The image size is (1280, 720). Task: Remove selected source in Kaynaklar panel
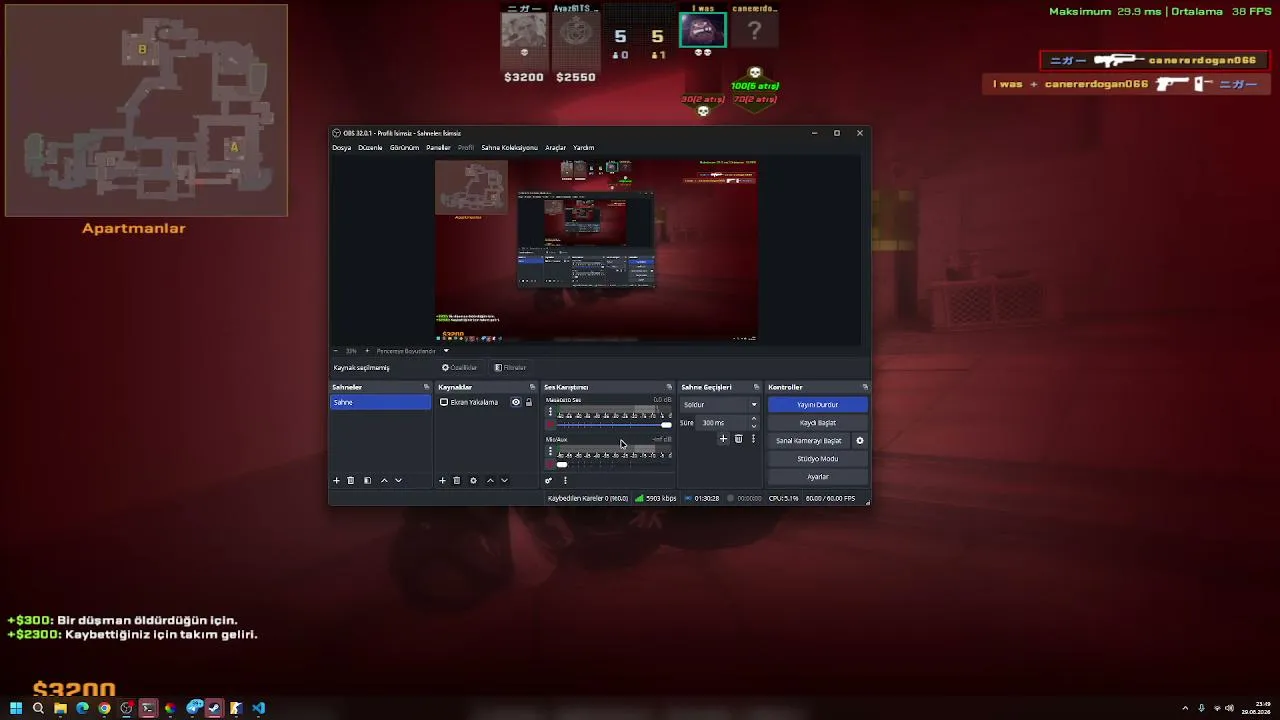point(457,481)
